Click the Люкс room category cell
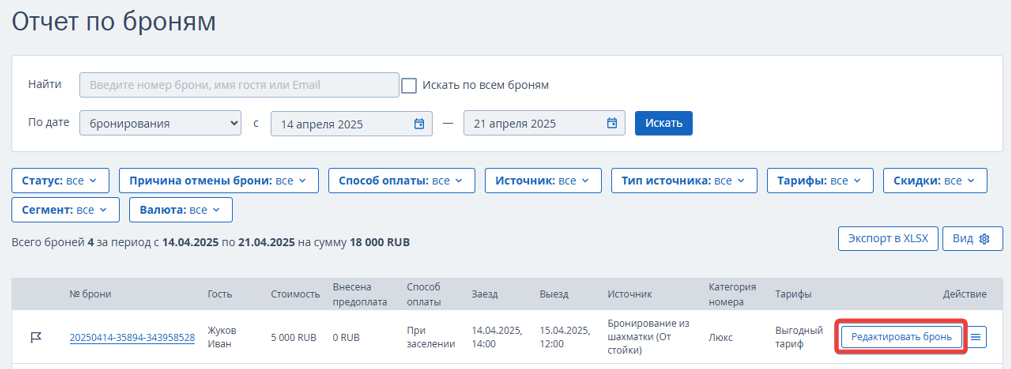Screen dimensions: 1011x369 [x=720, y=337]
